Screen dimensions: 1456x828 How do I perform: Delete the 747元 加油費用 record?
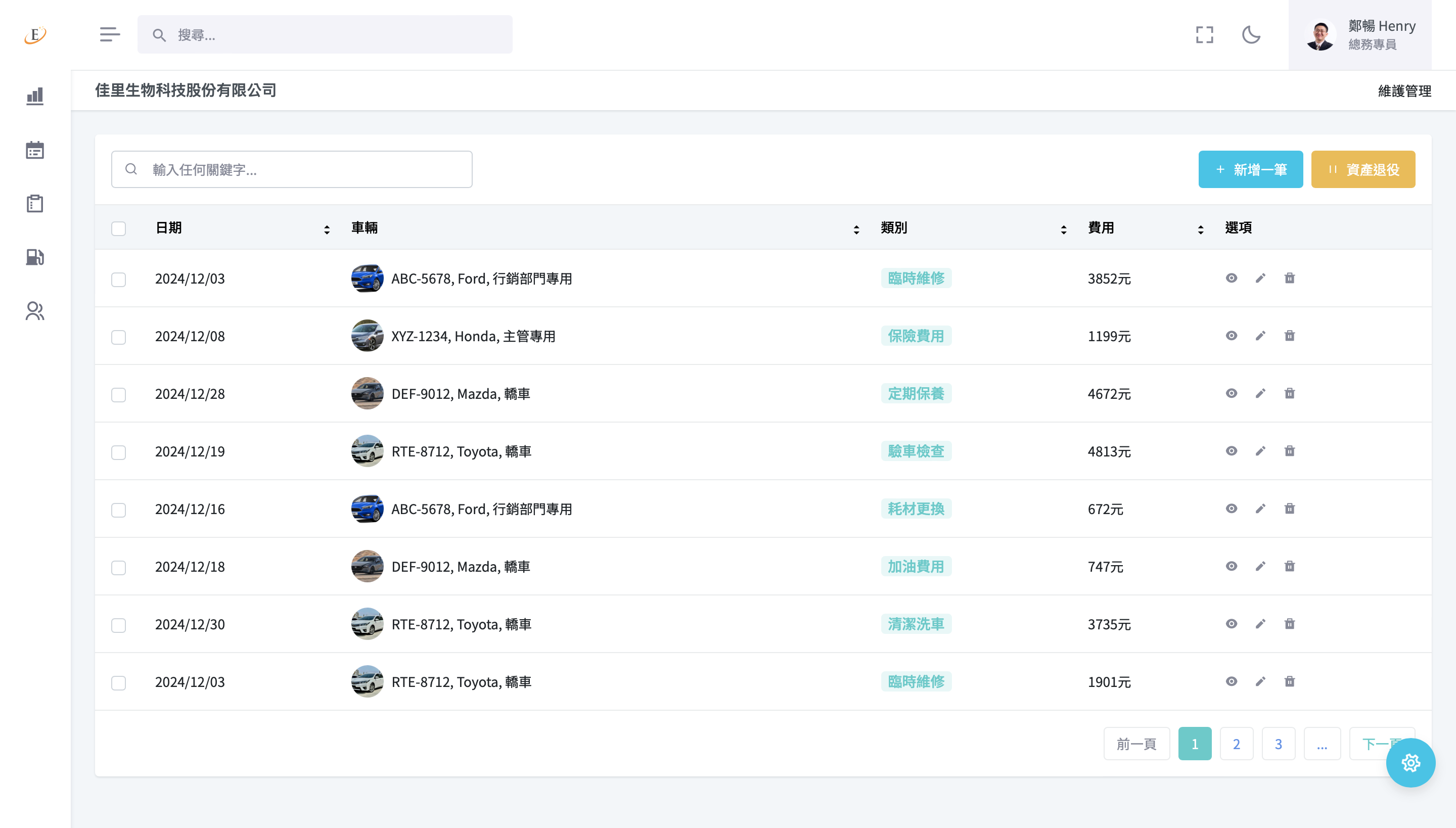1289,566
